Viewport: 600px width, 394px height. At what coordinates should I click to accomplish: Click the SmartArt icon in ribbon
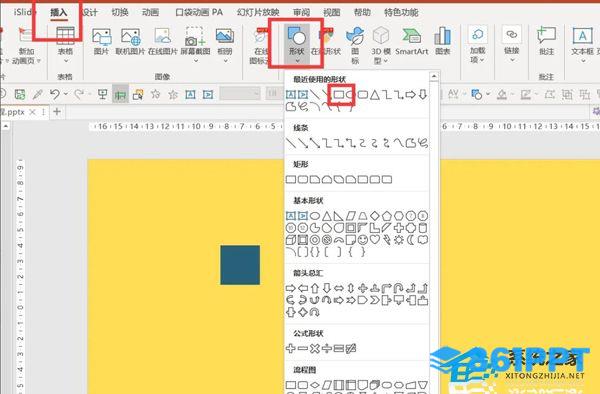(x=412, y=41)
